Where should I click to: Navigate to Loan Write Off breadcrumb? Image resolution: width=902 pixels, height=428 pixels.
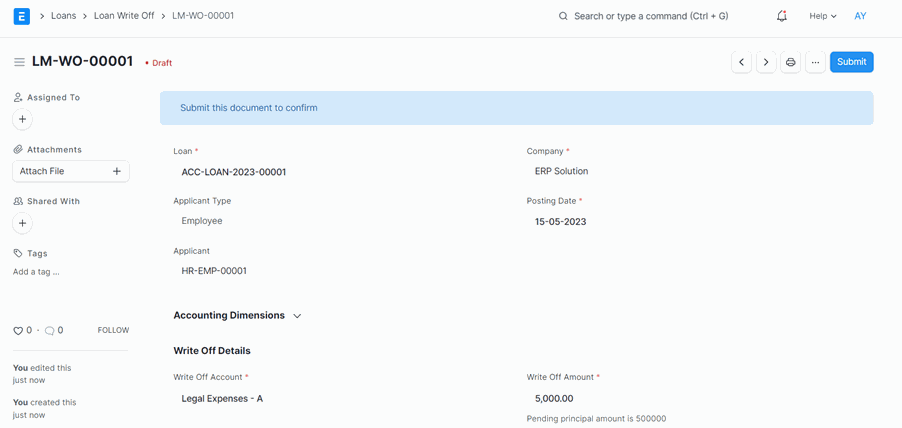[124, 16]
